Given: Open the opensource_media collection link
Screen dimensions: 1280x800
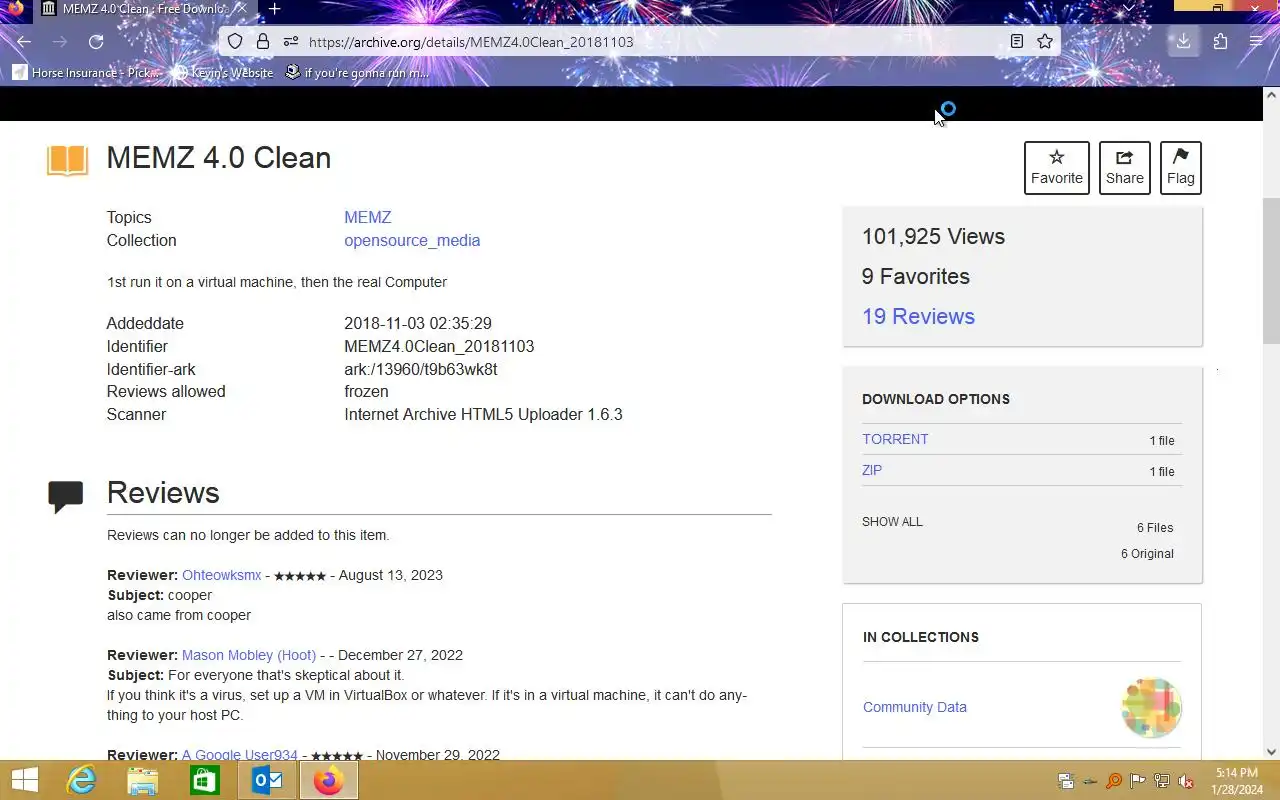Looking at the screenshot, I should 412,240.
